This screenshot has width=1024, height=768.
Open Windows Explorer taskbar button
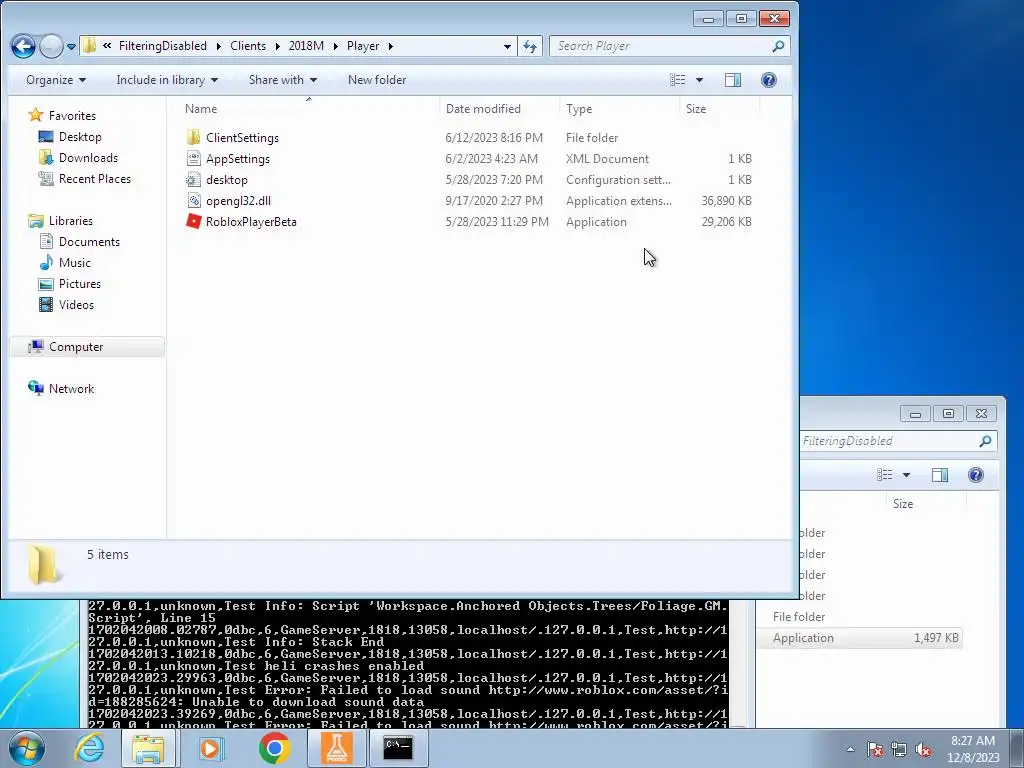click(148, 748)
